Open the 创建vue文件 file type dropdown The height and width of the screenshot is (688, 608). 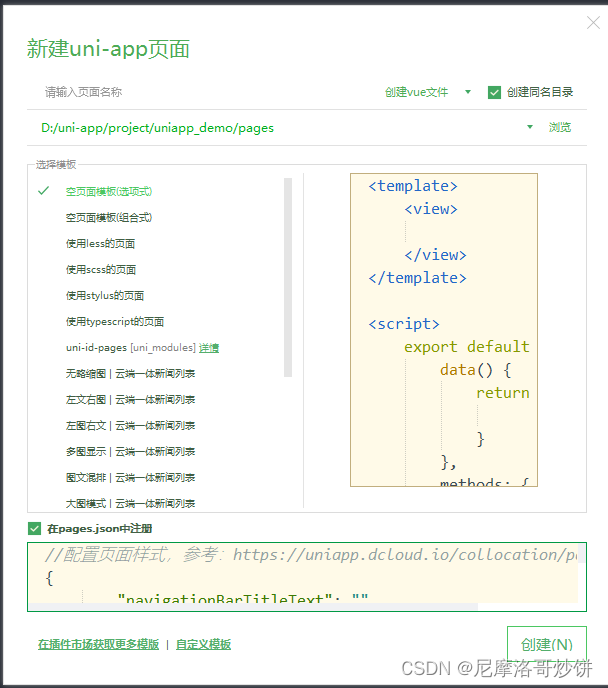click(x=428, y=92)
